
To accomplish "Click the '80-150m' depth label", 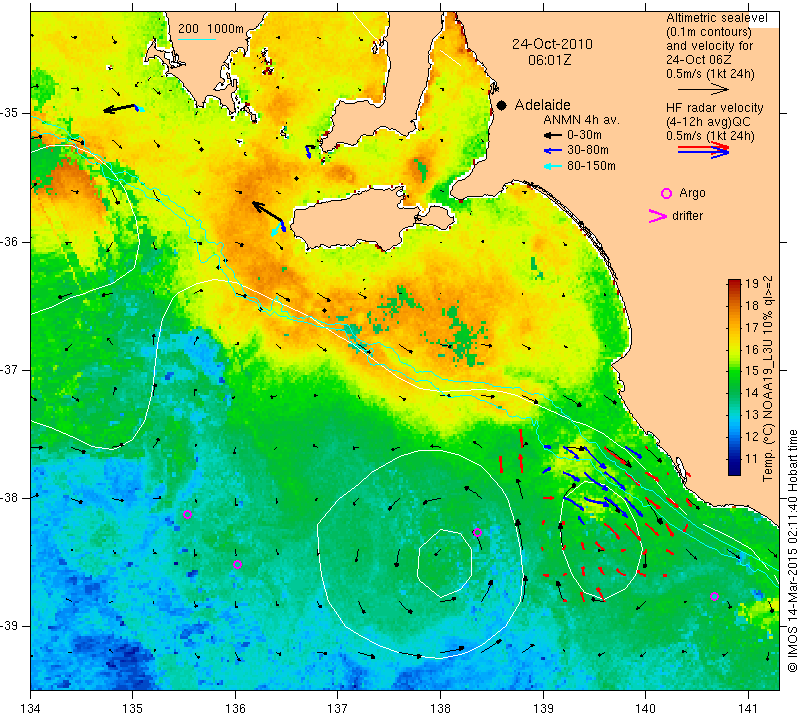I will pyautogui.click(x=591, y=166).
